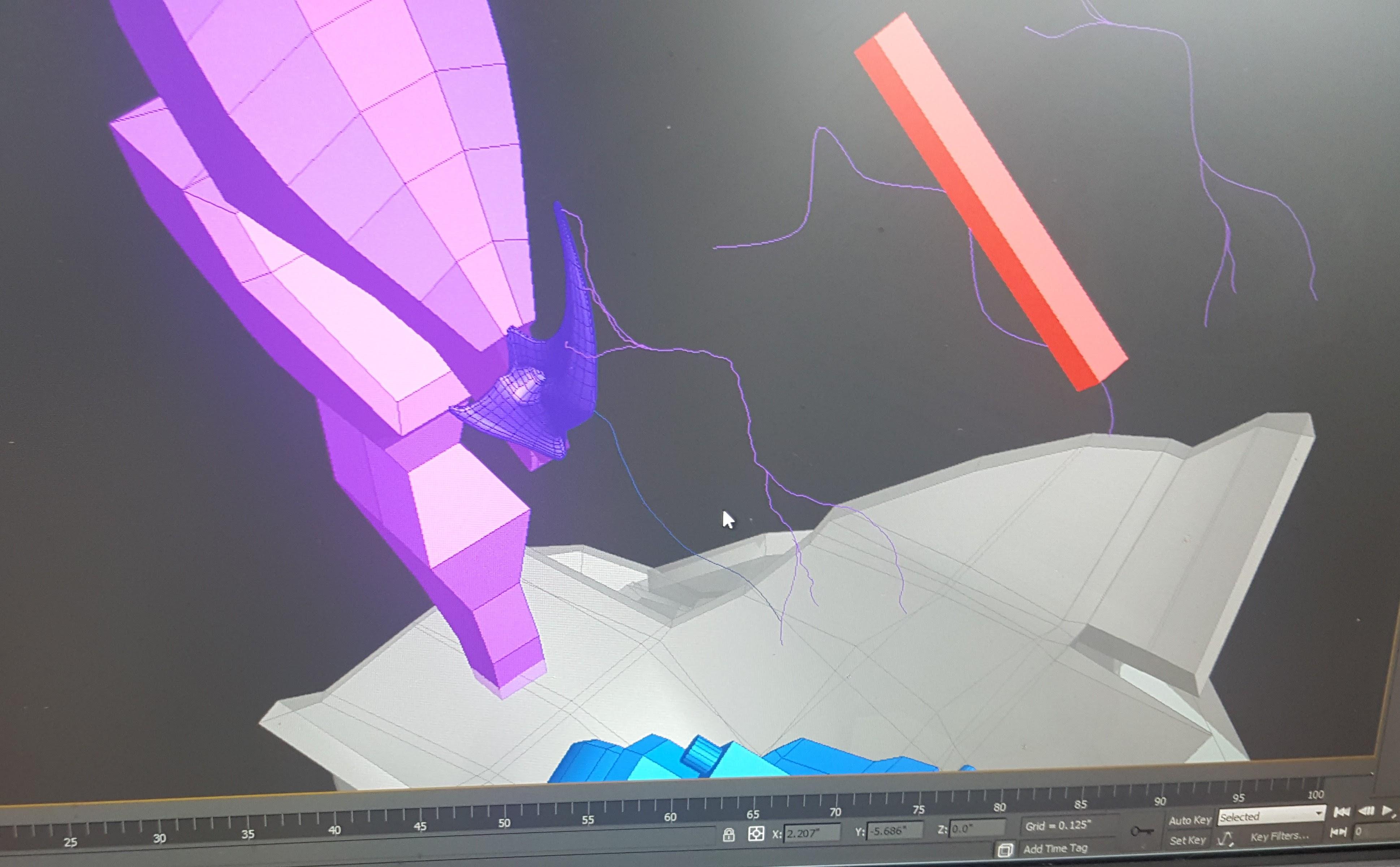Image resolution: width=1400 pixels, height=867 pixels.
Task: Click the default in/out tangents curve icon
Action: (1224, 839)
